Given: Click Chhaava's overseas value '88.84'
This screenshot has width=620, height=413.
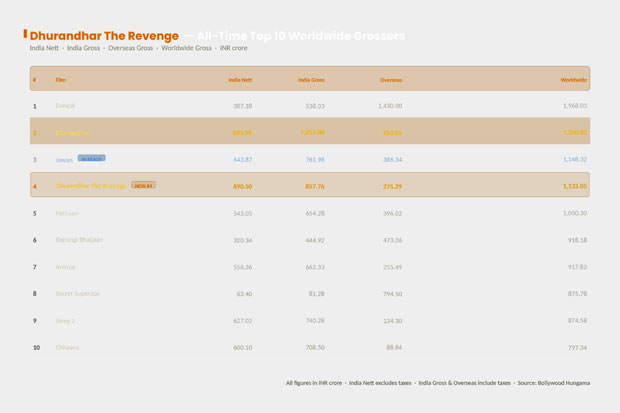Looking at the screenshot, I should click(x=394, y=347).
